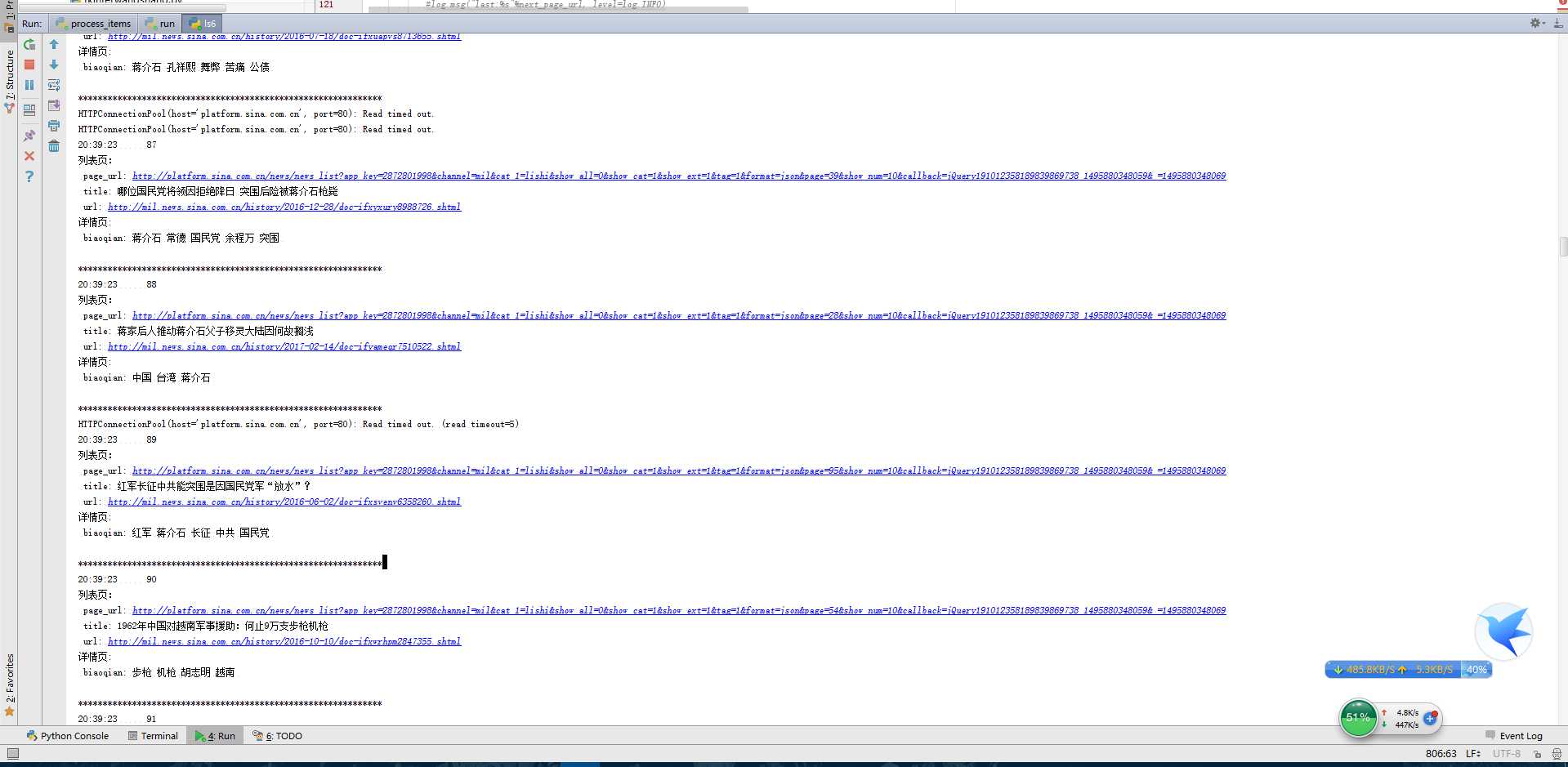Toggle scroll to end of console
The image size is (1568, 767).
tap(54, 105)
